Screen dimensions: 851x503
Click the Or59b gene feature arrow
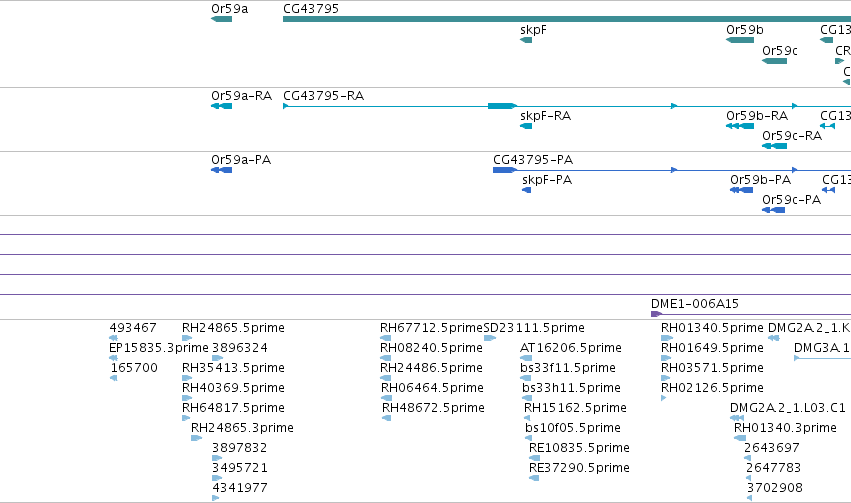[x=740, y=40]
